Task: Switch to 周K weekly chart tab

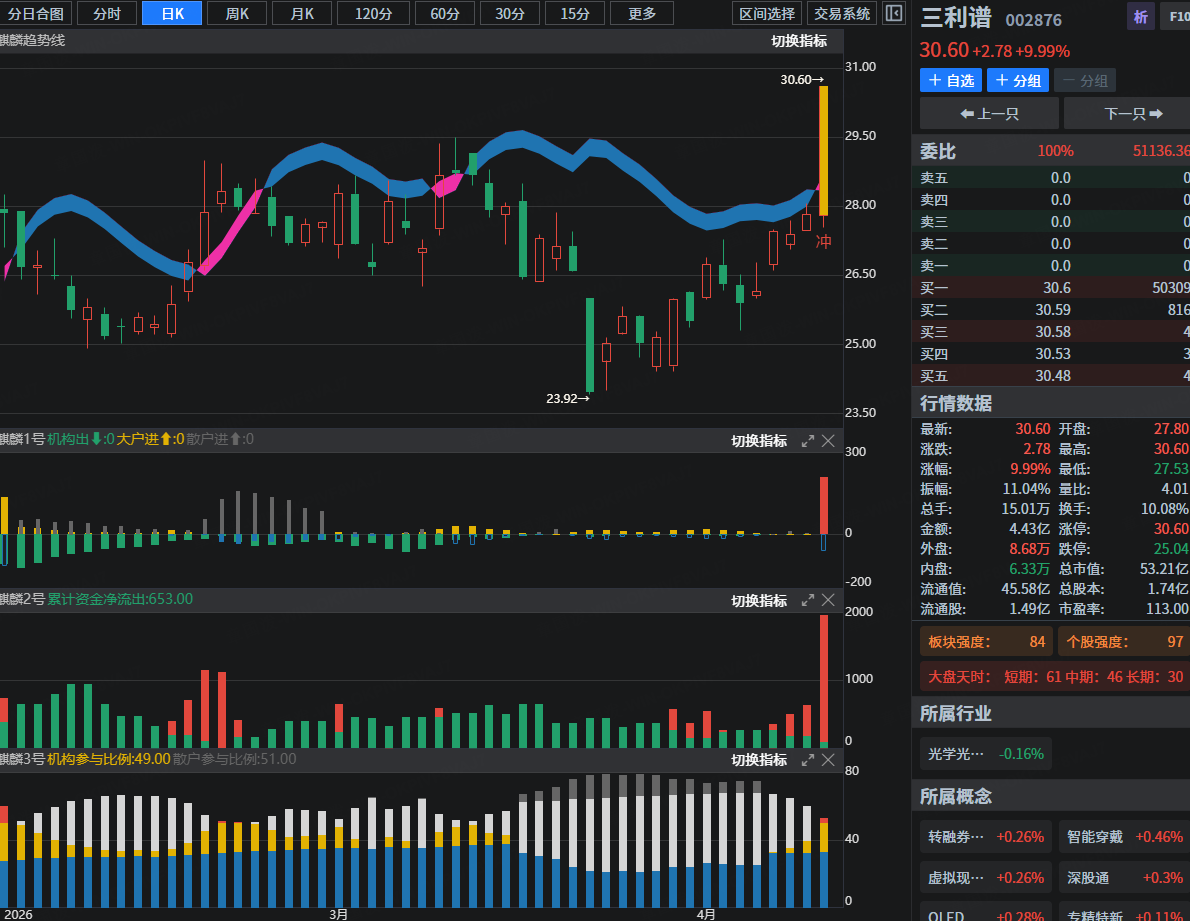Action: pyautogui.click(x=237, y=13)
